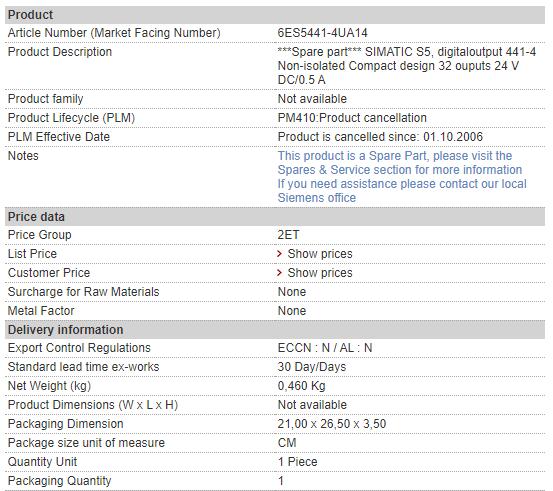
Task: Select the PM410:Product cancellation lifecycle value
Action: coord(352,118)
